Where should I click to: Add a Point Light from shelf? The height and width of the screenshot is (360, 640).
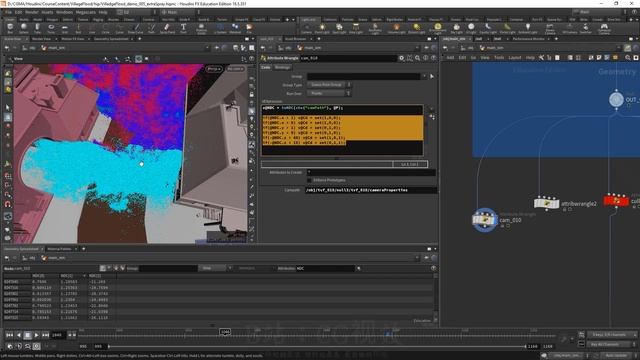322,29
